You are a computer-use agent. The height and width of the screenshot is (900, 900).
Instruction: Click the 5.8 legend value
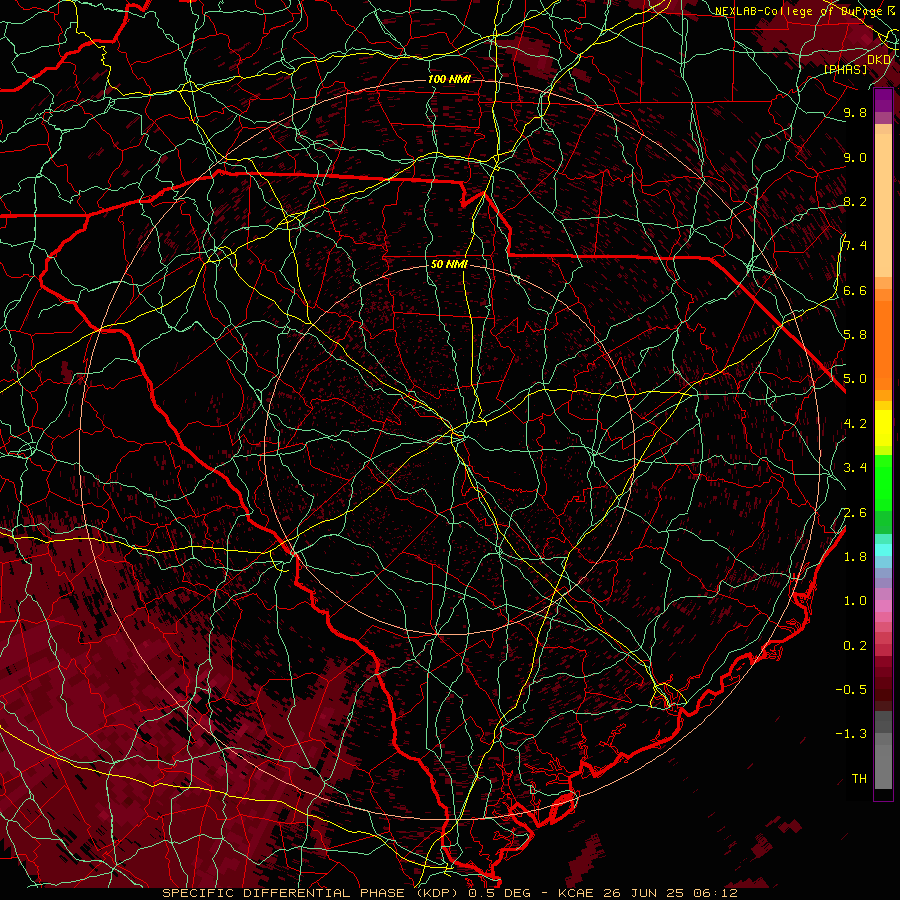click(x=855, y=335)
